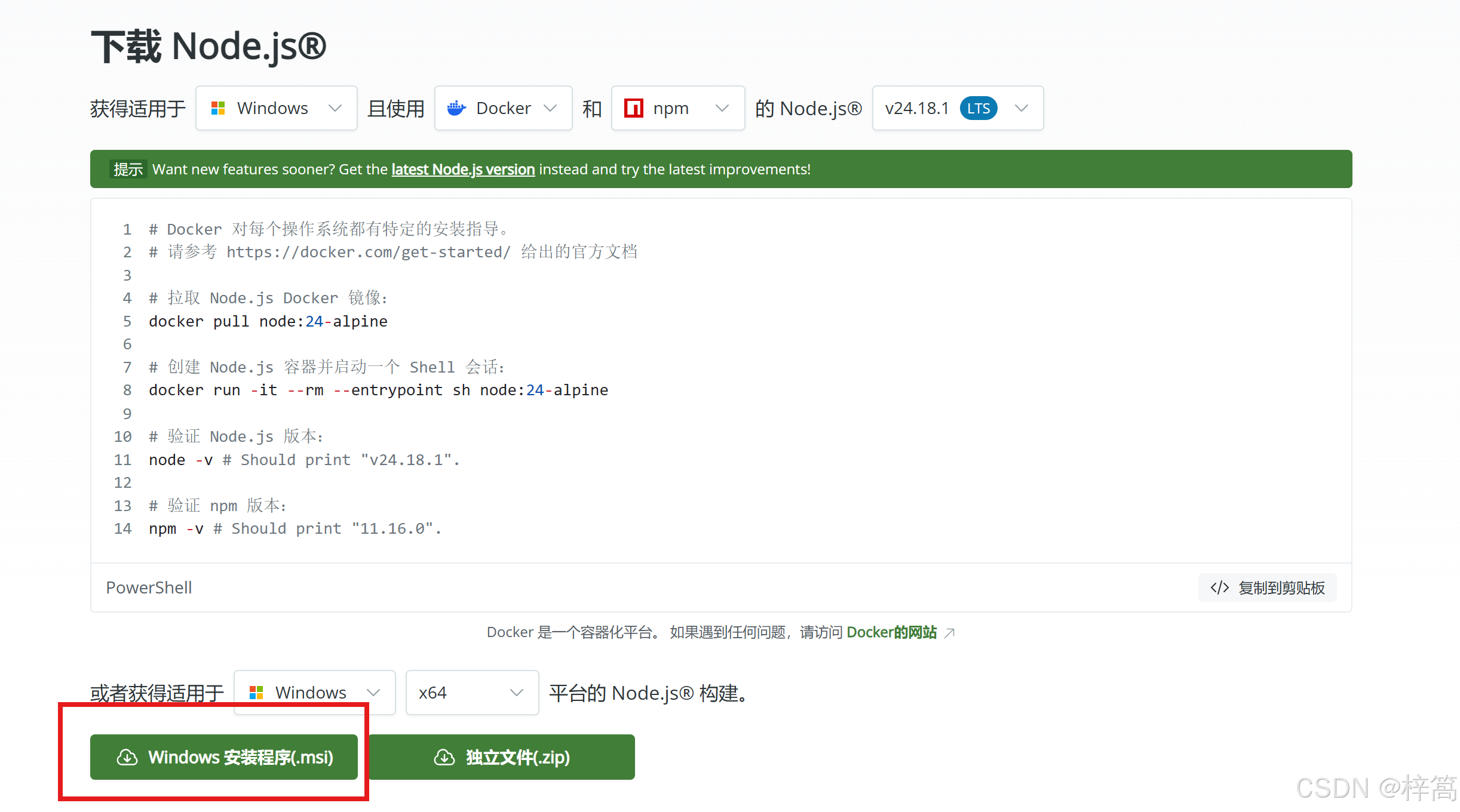This screenshot has width=1460, height=812.
Task: Click the Windows logo in top platform dropdown
Action: [218, 108]
